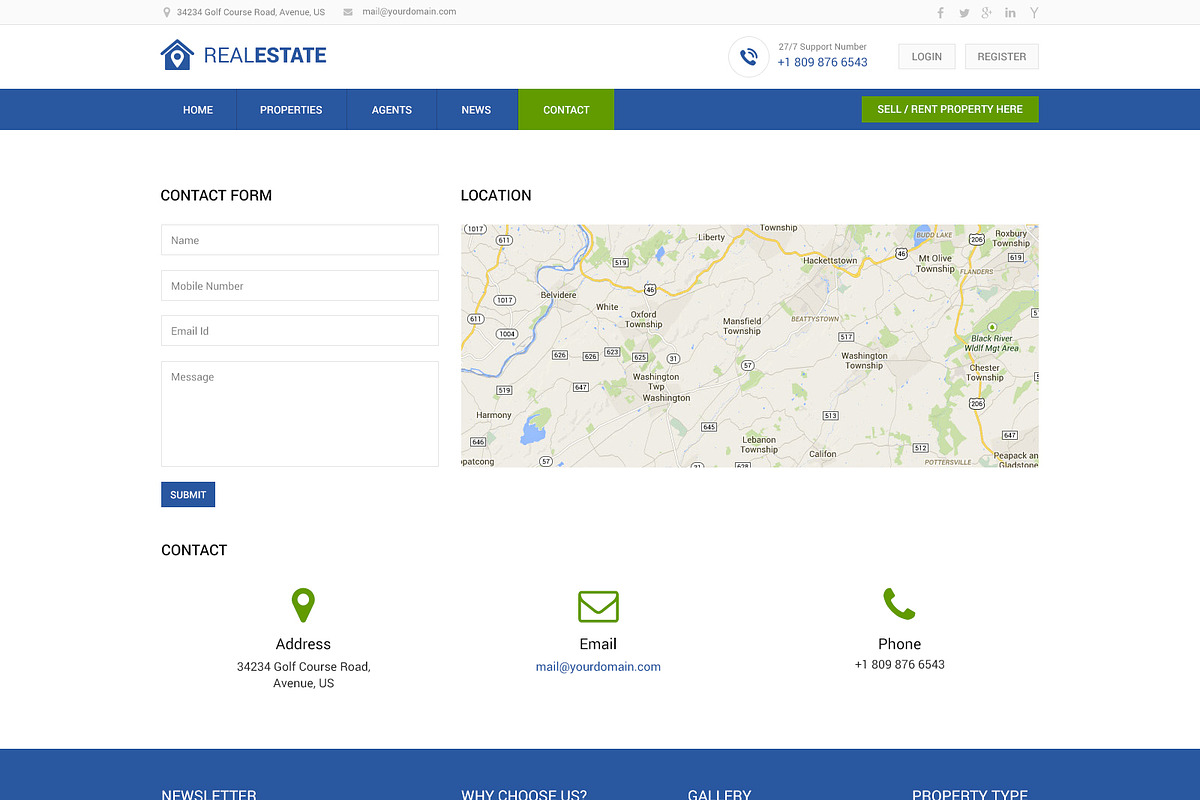Click the 34234 Golf Course Road text under Address
1200x800 pixels.
point(303,675)
